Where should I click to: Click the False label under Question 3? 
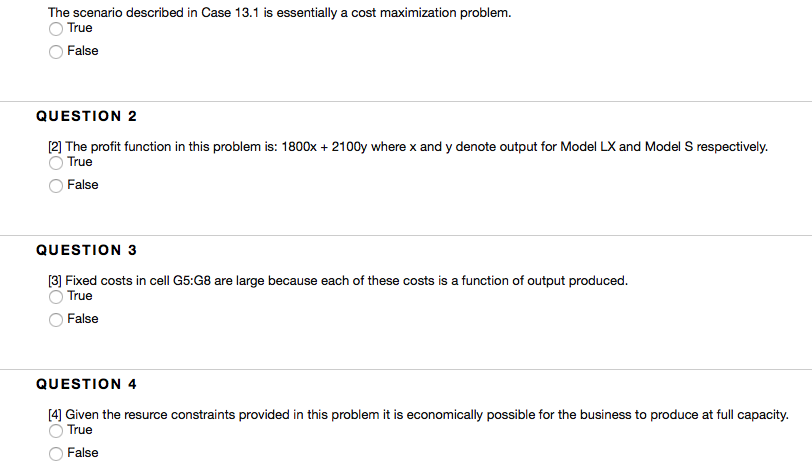tap(83, 319)
